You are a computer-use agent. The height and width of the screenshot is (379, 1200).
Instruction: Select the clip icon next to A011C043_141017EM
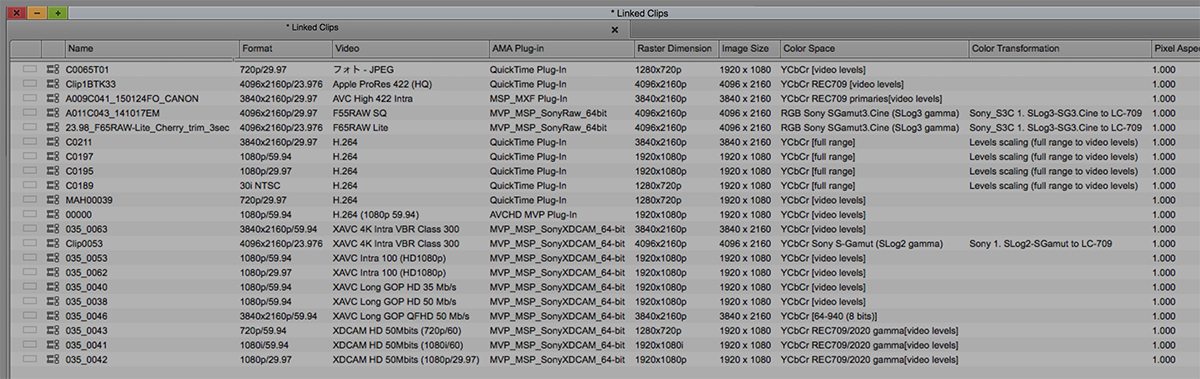[52, 114]
